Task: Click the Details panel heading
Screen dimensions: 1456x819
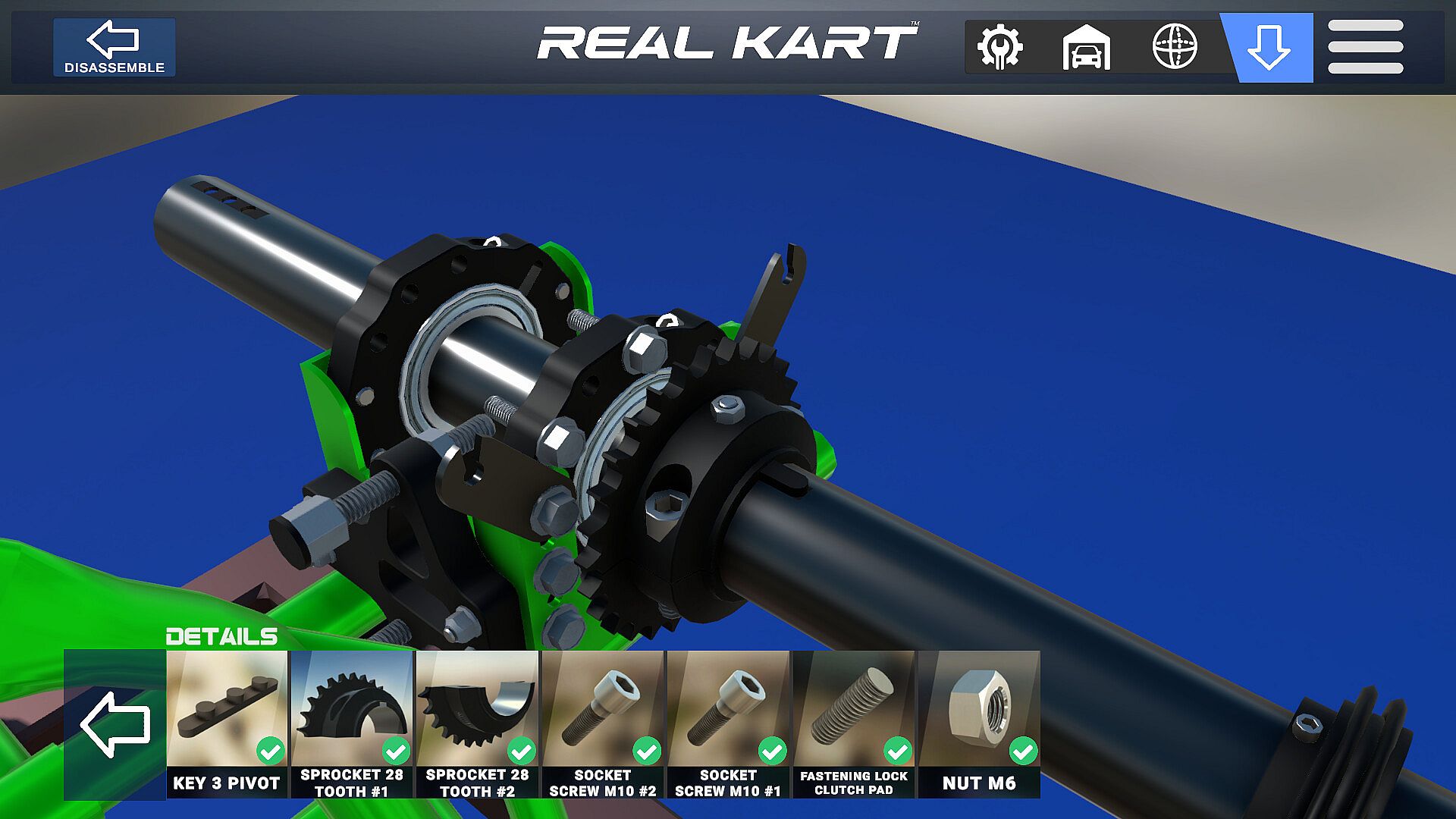Action: click(x=221, y=636)
